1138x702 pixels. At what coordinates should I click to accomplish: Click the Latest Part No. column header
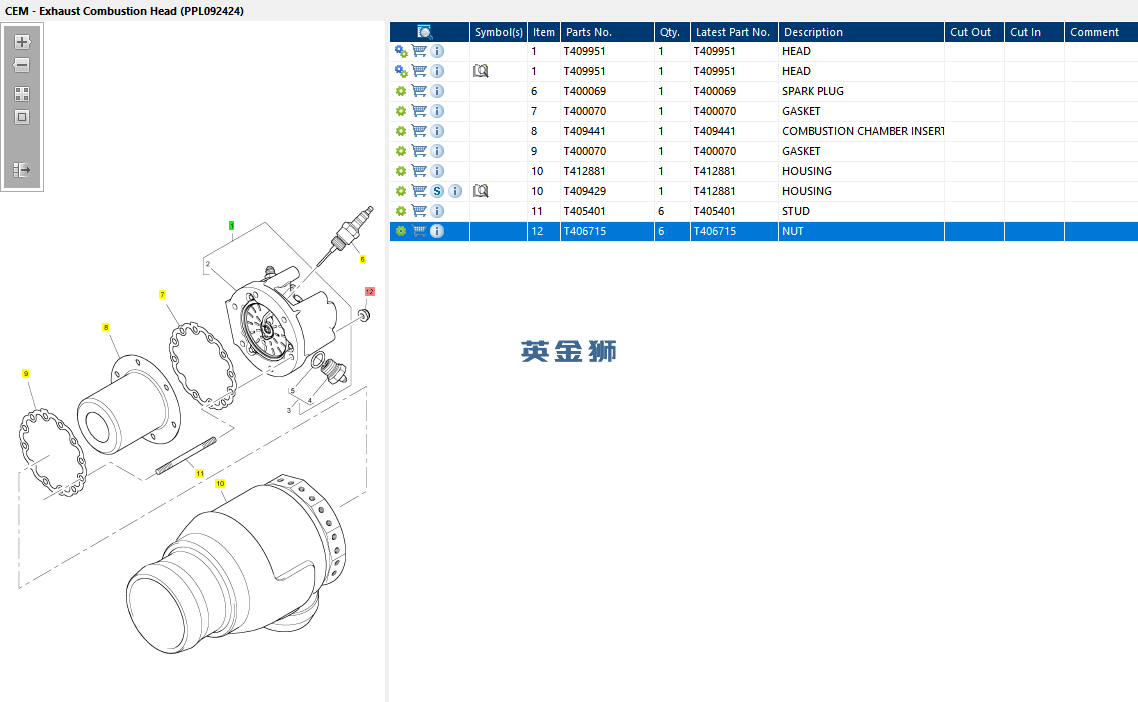pos(734,32)
